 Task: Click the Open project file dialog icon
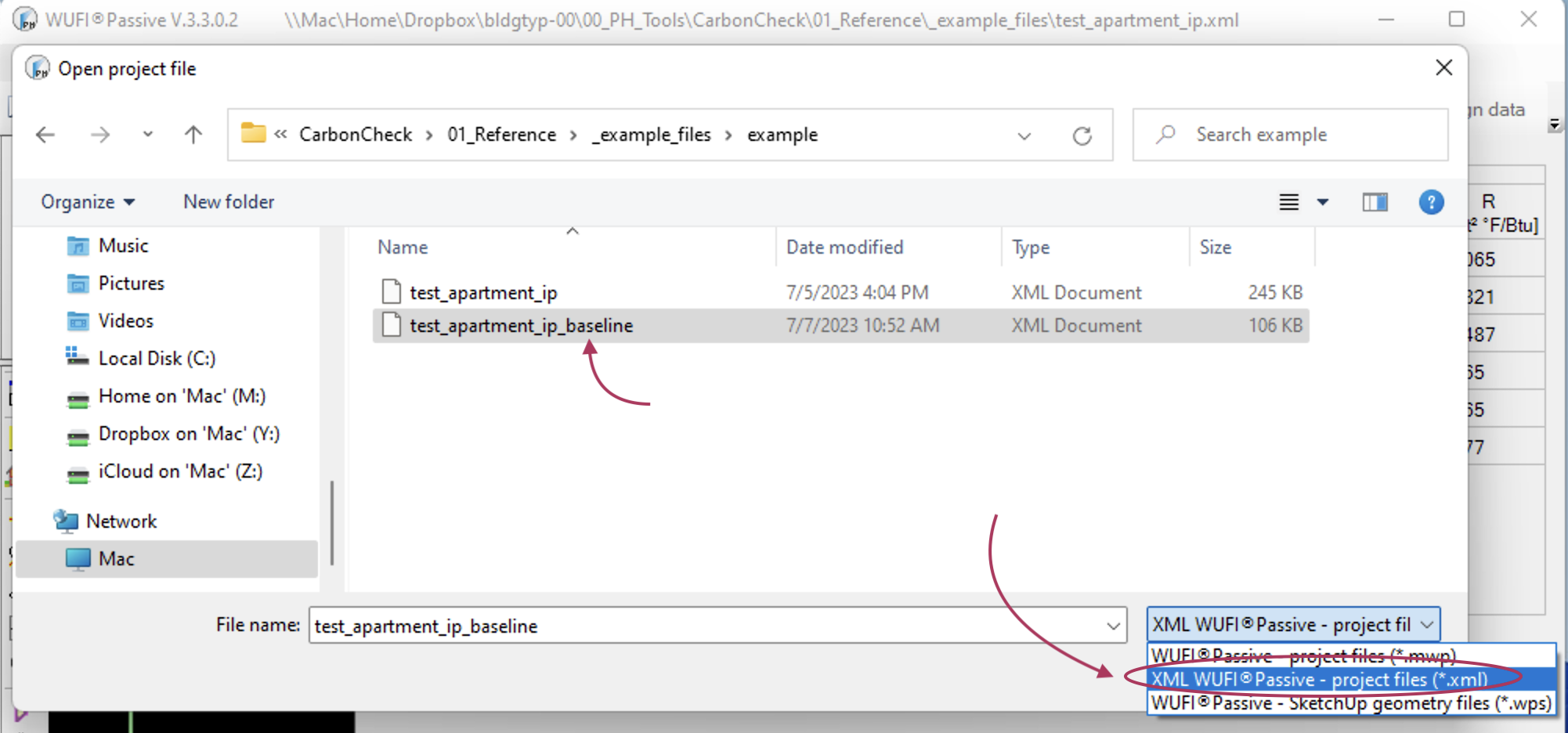tap(38, 68)
